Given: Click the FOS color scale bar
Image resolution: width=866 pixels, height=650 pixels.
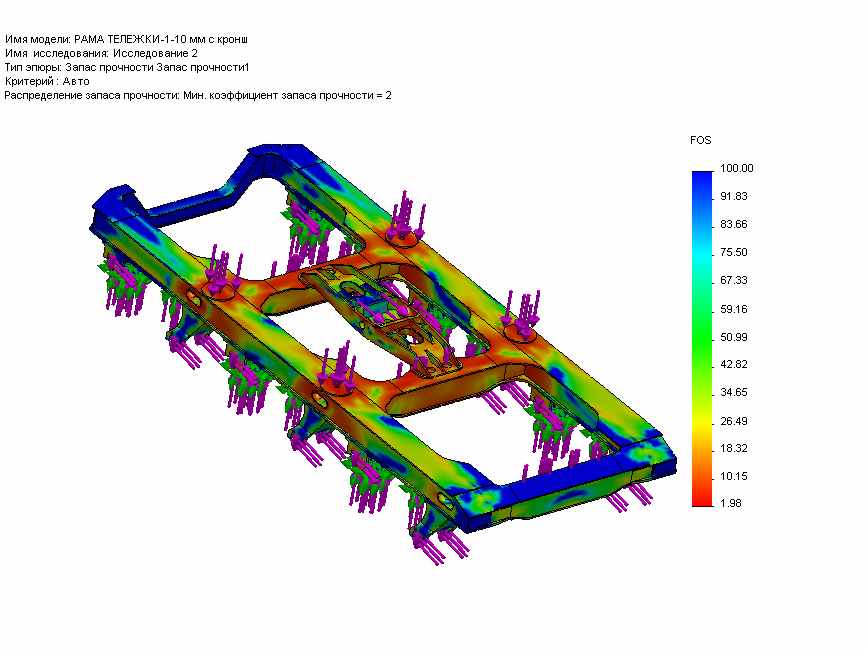Looking at the screenshot, I should tap(703, 339).
